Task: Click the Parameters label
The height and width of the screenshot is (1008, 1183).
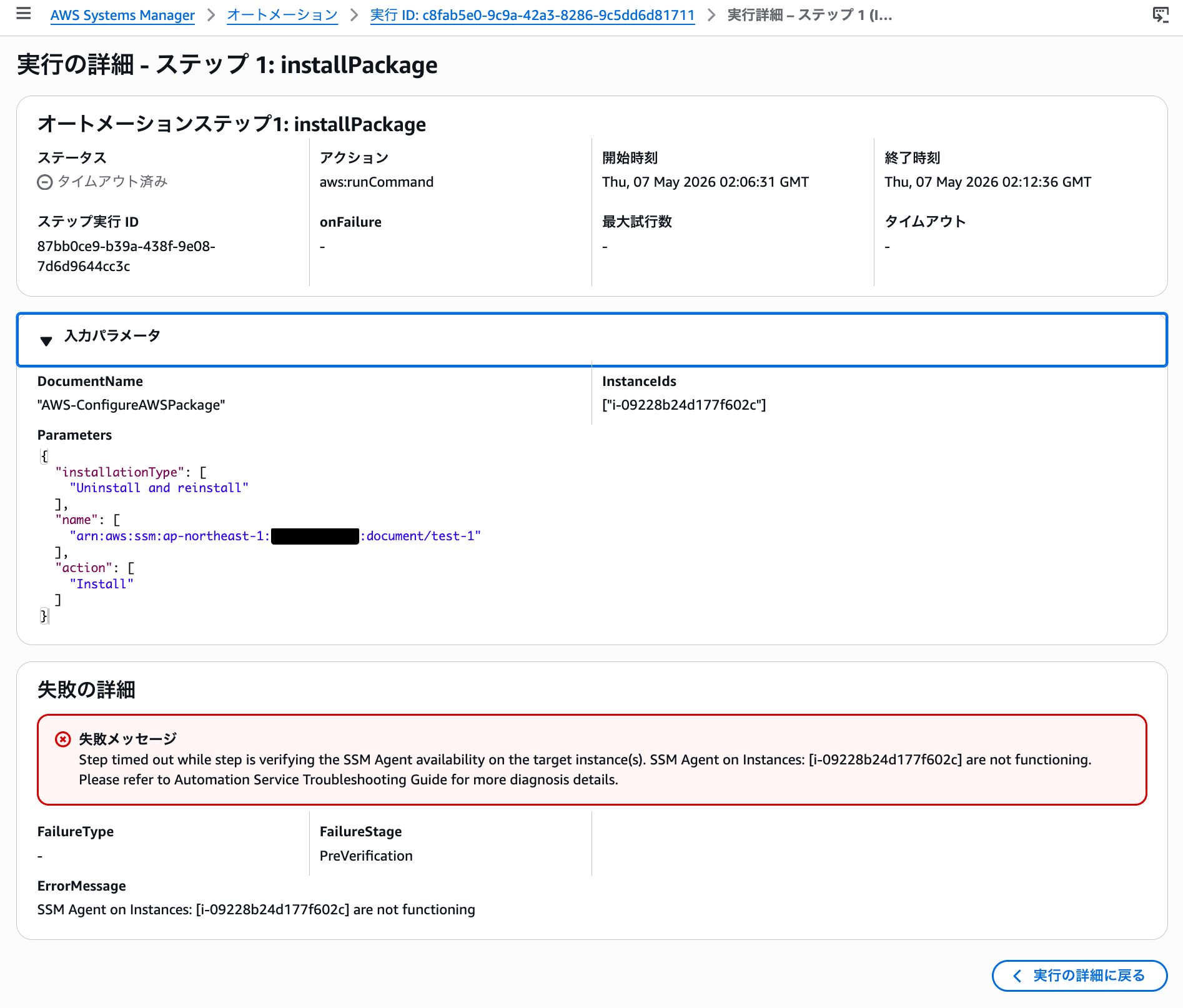Action: click(x=74, y=435)
